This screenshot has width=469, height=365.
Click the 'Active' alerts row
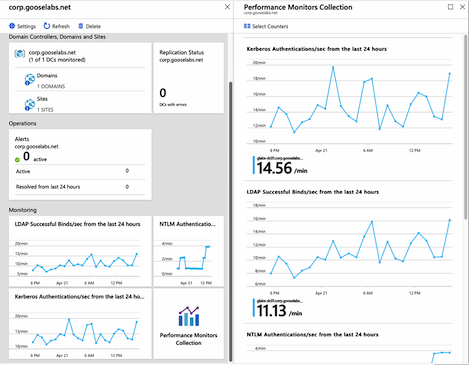80,172
